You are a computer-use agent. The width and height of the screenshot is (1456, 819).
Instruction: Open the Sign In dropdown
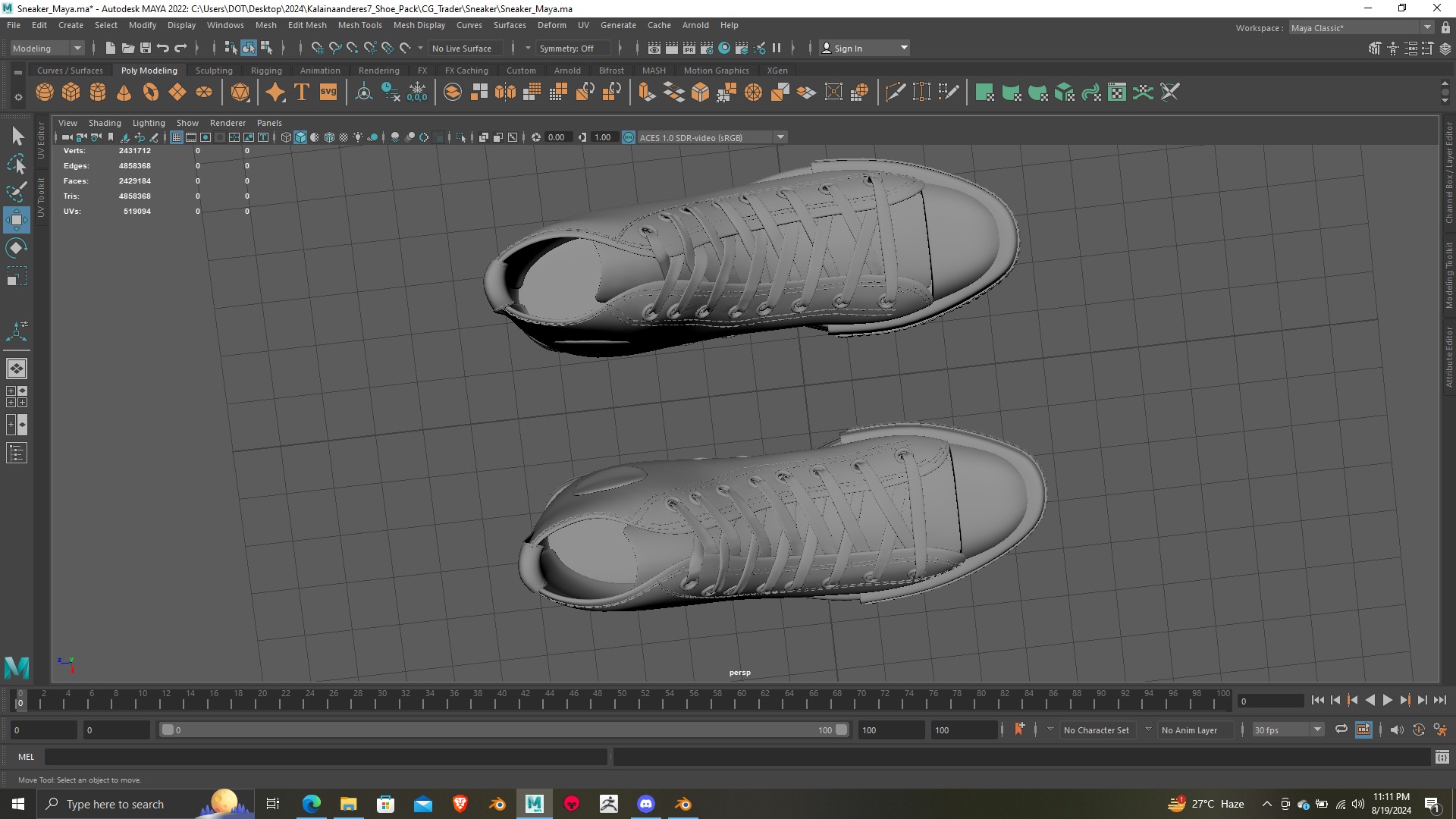click(x=864, y=48)
